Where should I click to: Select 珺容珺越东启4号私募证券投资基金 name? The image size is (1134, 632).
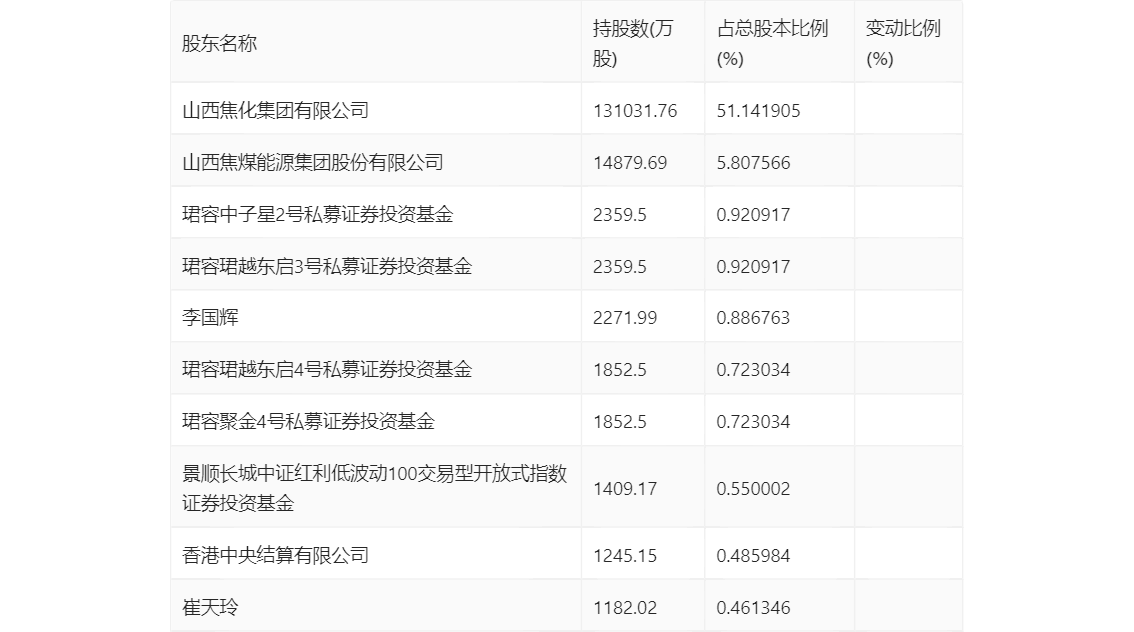coord(327,370)
